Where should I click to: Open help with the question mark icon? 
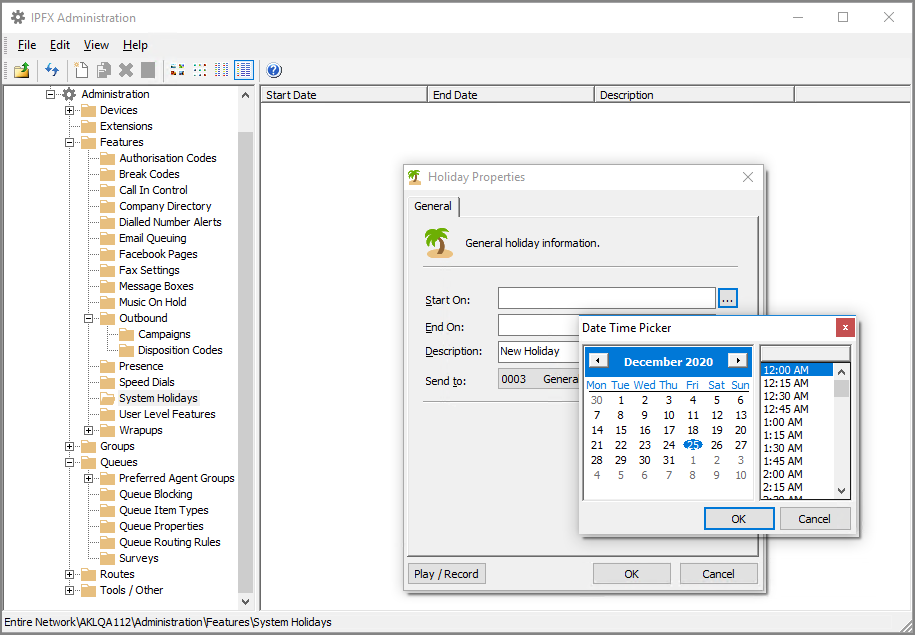(x=274, y=71)
